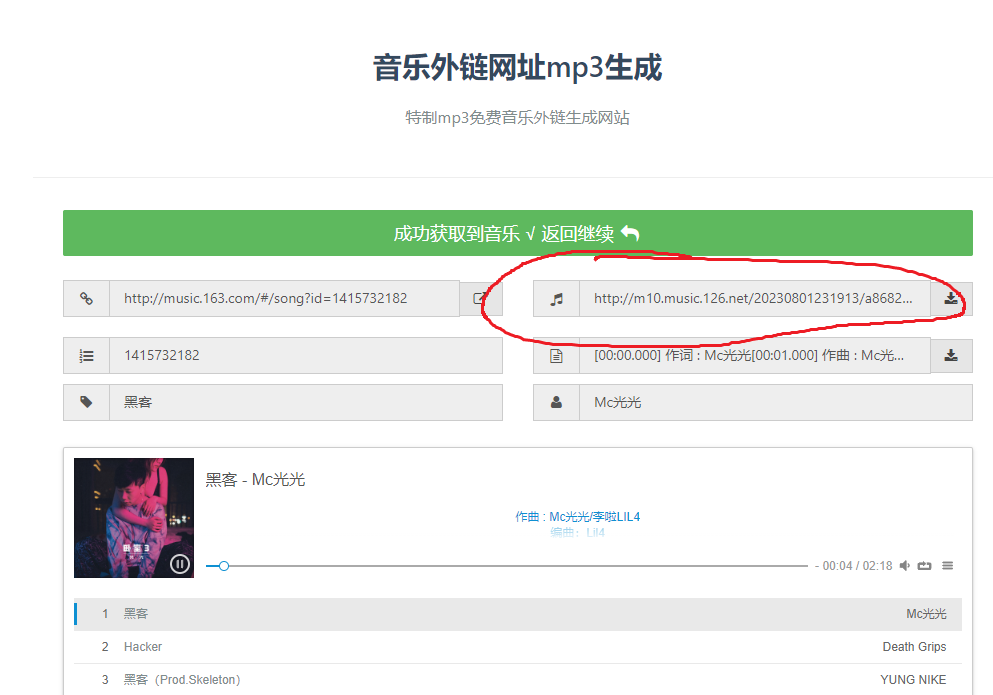The image size is (993, 695).
Task: Click the document icon beside the lyrics field
Action: (x=556, y=355)
